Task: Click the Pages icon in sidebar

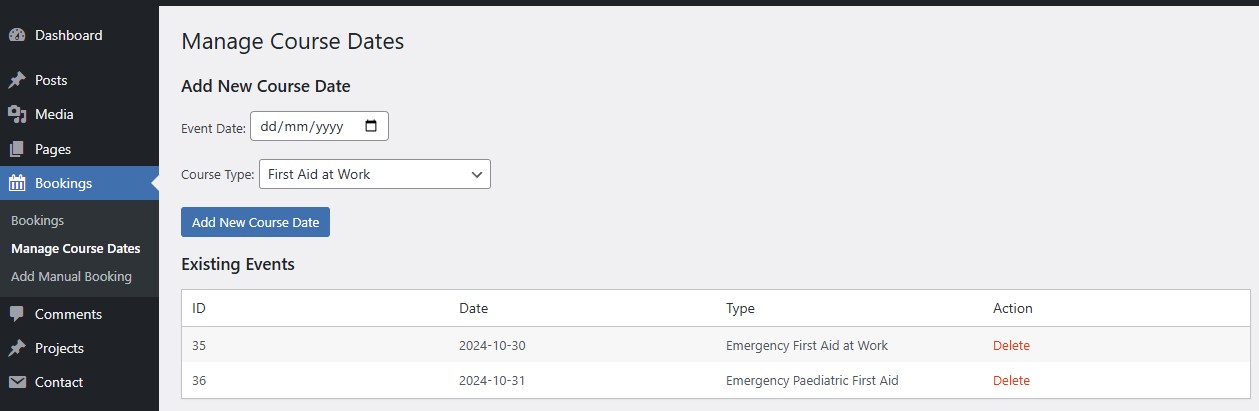Action: 17,149
